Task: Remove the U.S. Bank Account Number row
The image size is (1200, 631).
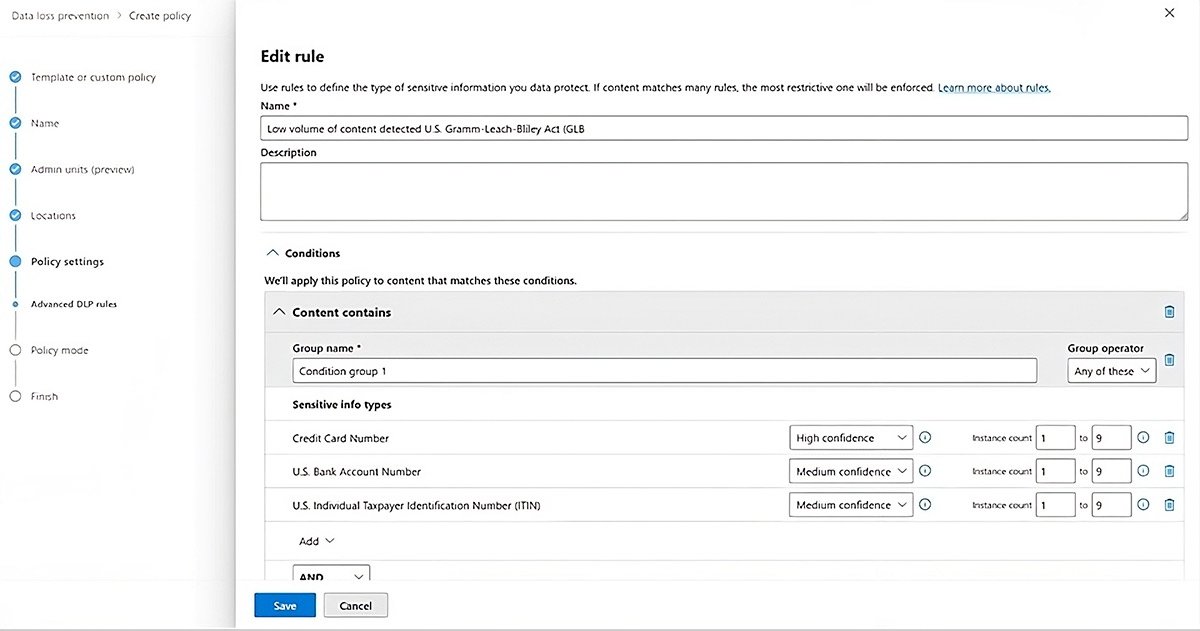Action: pyautogui.click(x=1169, y=470)
